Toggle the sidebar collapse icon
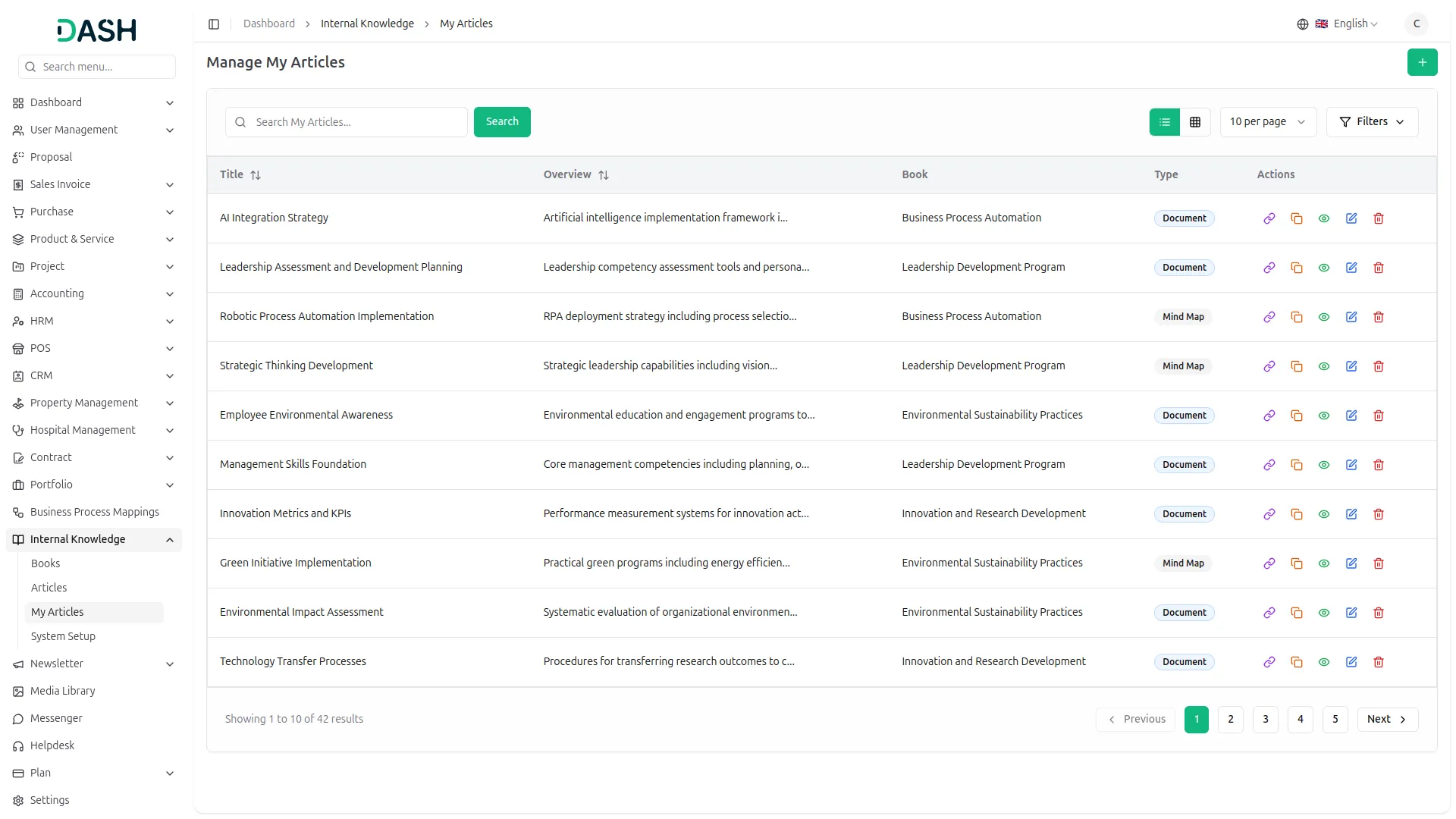The width and height of the screenshot is (1456, 819). [214, 24]
